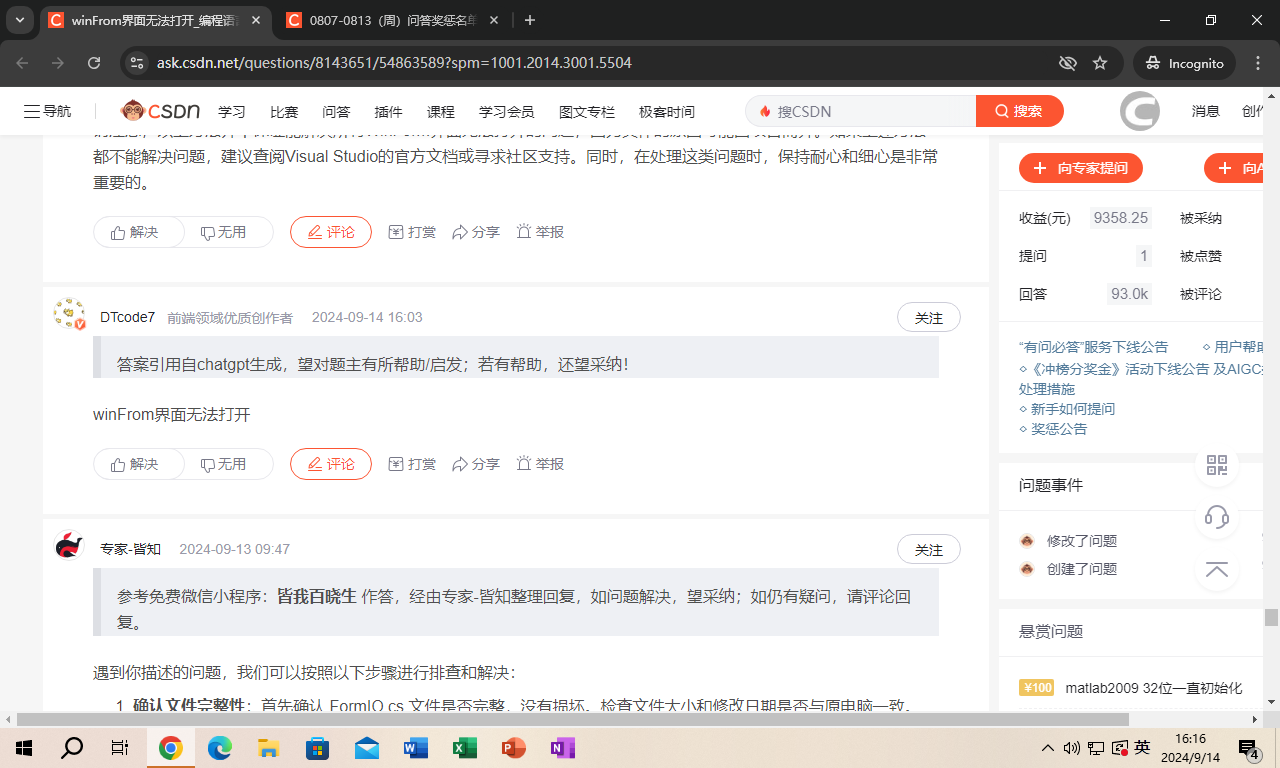Viewport: 1280px width, 768px height.
Task: Mark the answer as 无用 (not helpful)
Action: [227, 463]
